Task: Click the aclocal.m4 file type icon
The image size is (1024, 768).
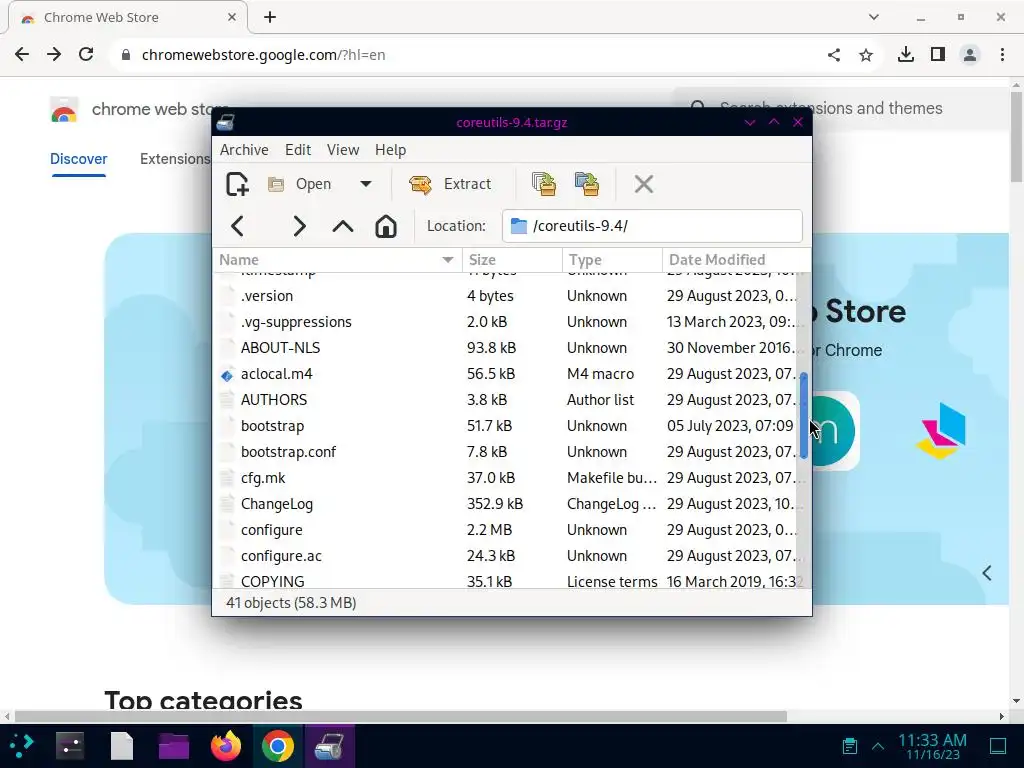Action: pos(227,376)
